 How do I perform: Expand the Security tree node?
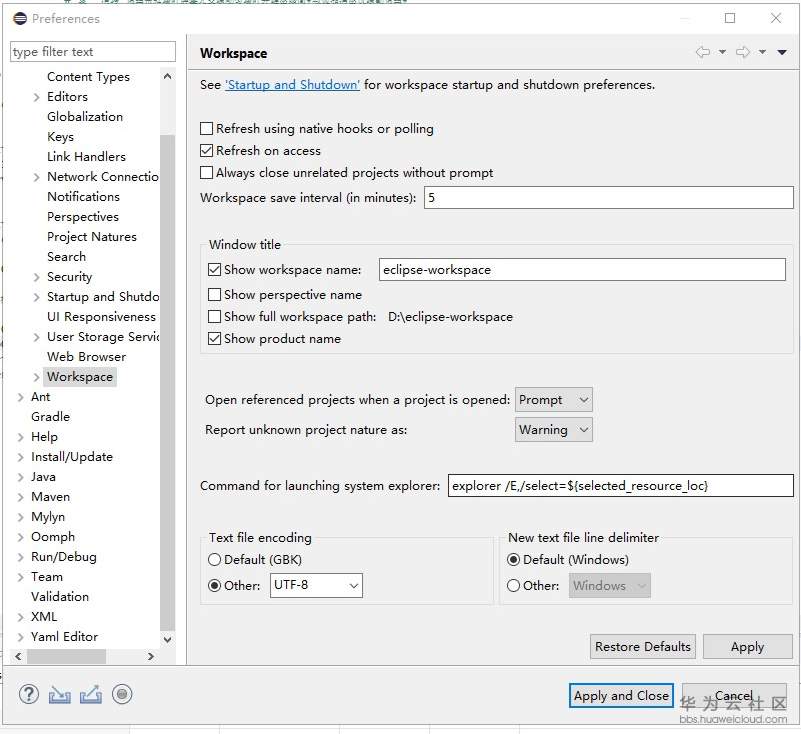pyautogui.click(x=36, y=277)
